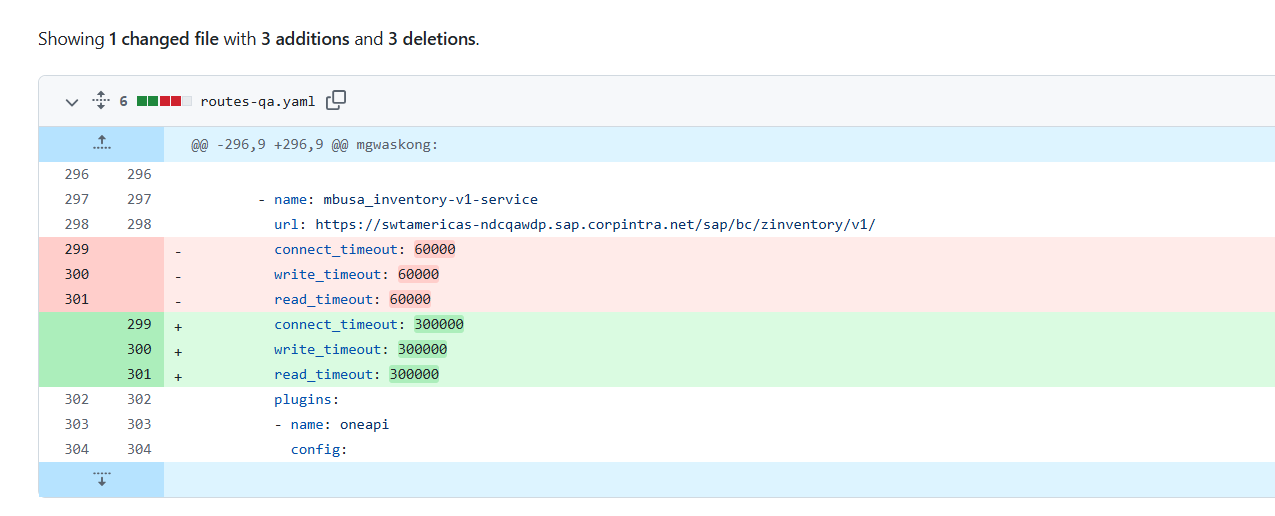Select old line number 299 of deleted connect_timeout
1275x516 pixels.
coord(76,249)
